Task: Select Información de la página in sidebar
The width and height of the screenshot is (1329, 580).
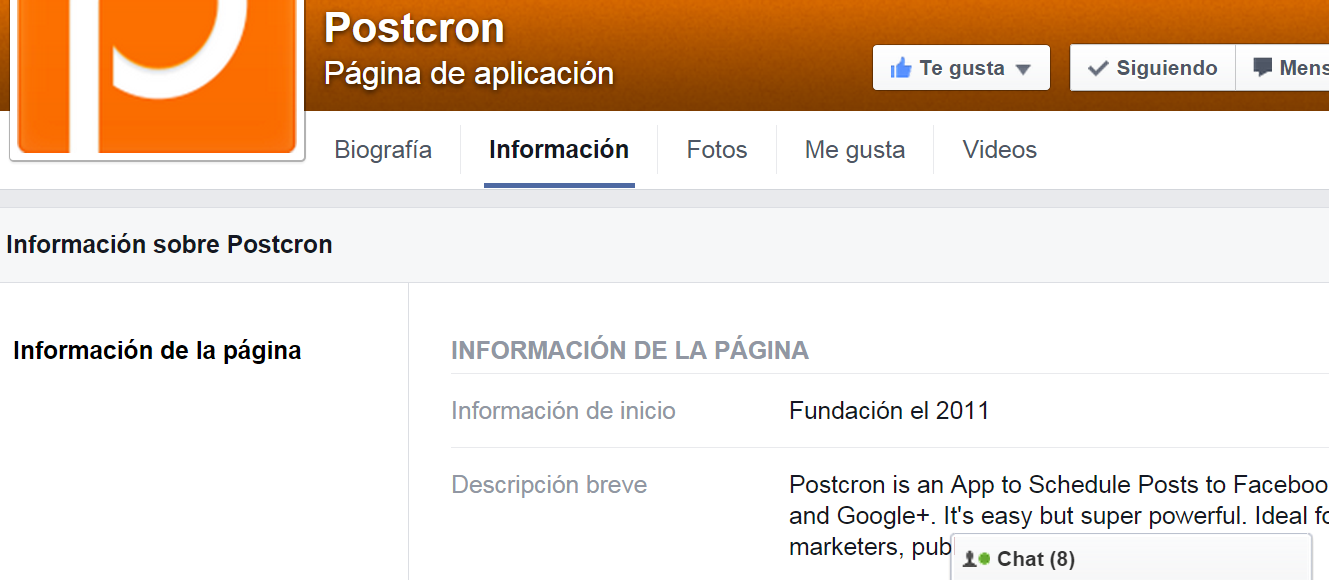Action: pos(157,351)
